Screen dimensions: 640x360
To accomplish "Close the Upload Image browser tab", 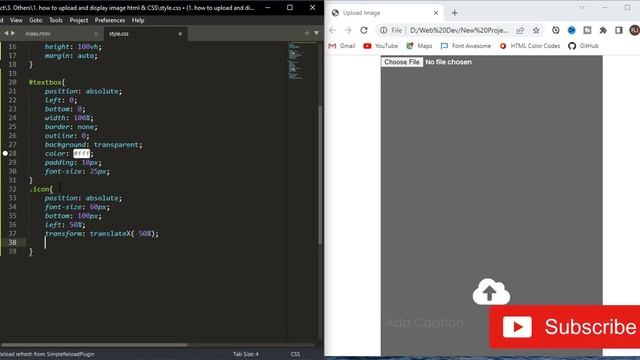I will point(436,13).
